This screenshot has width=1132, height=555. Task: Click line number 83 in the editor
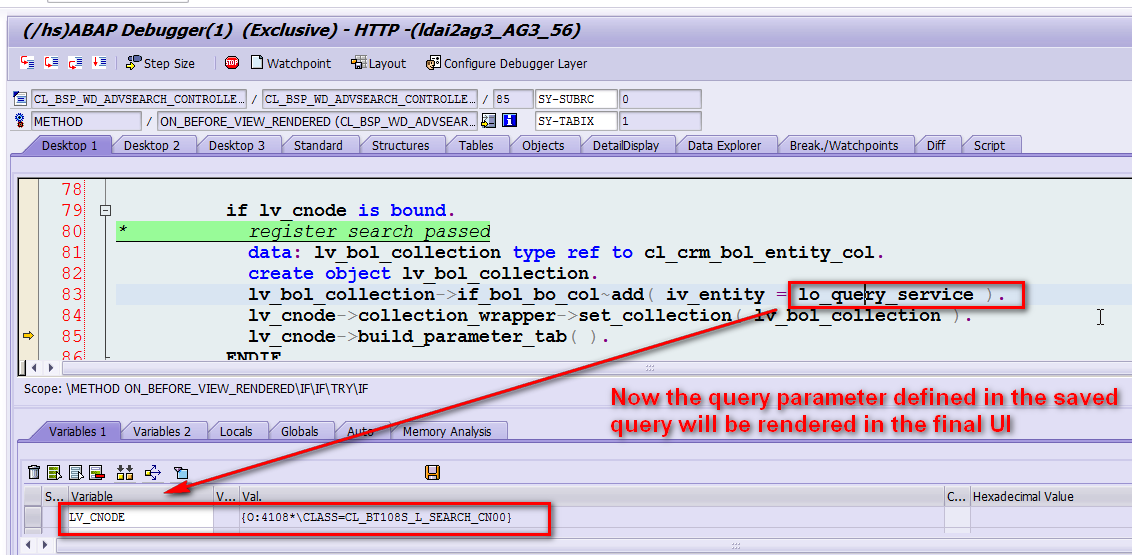tap(72, 294)
